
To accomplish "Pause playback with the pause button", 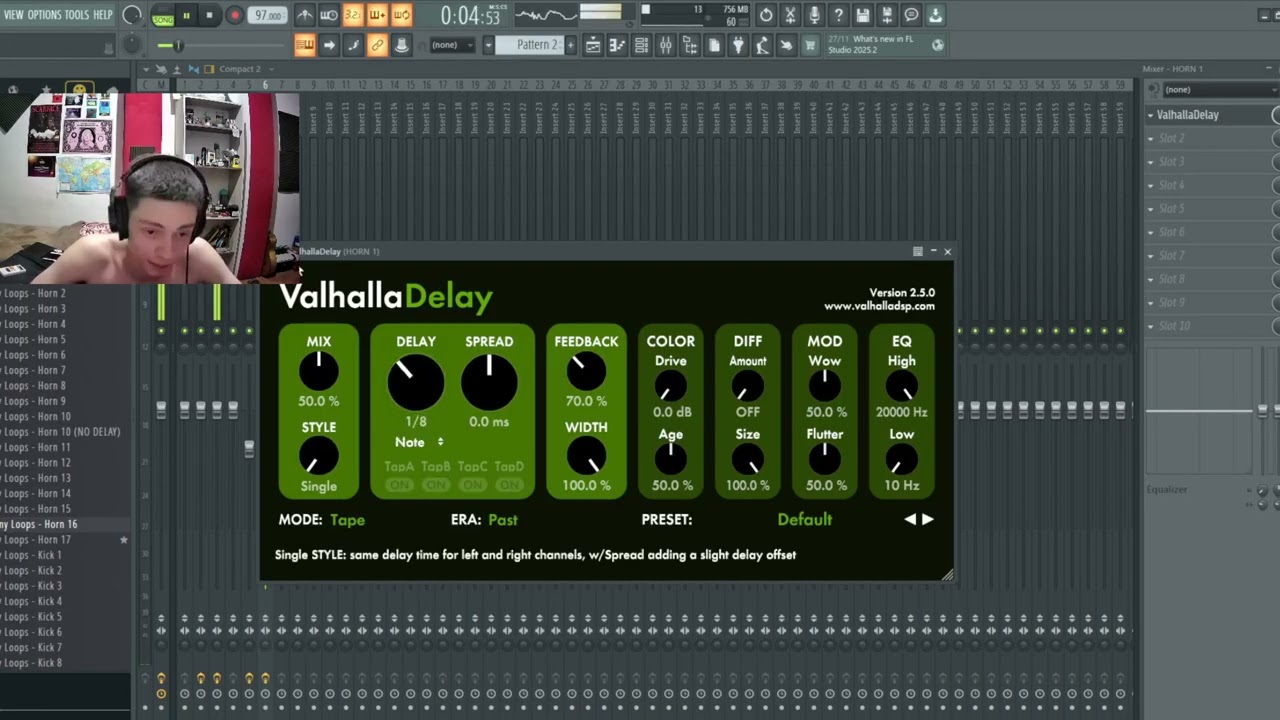I will [x=186, y=15].
